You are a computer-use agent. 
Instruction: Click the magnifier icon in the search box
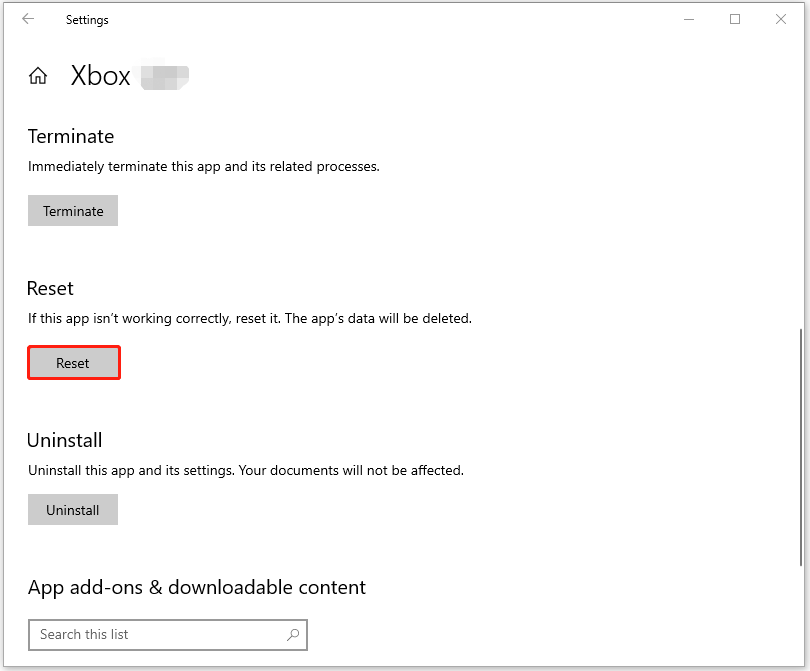click(293, 635)
